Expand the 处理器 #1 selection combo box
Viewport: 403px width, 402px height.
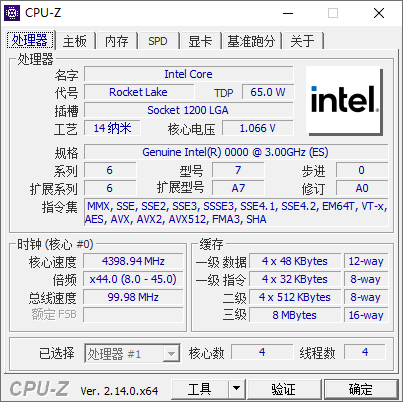click(132, 353)
